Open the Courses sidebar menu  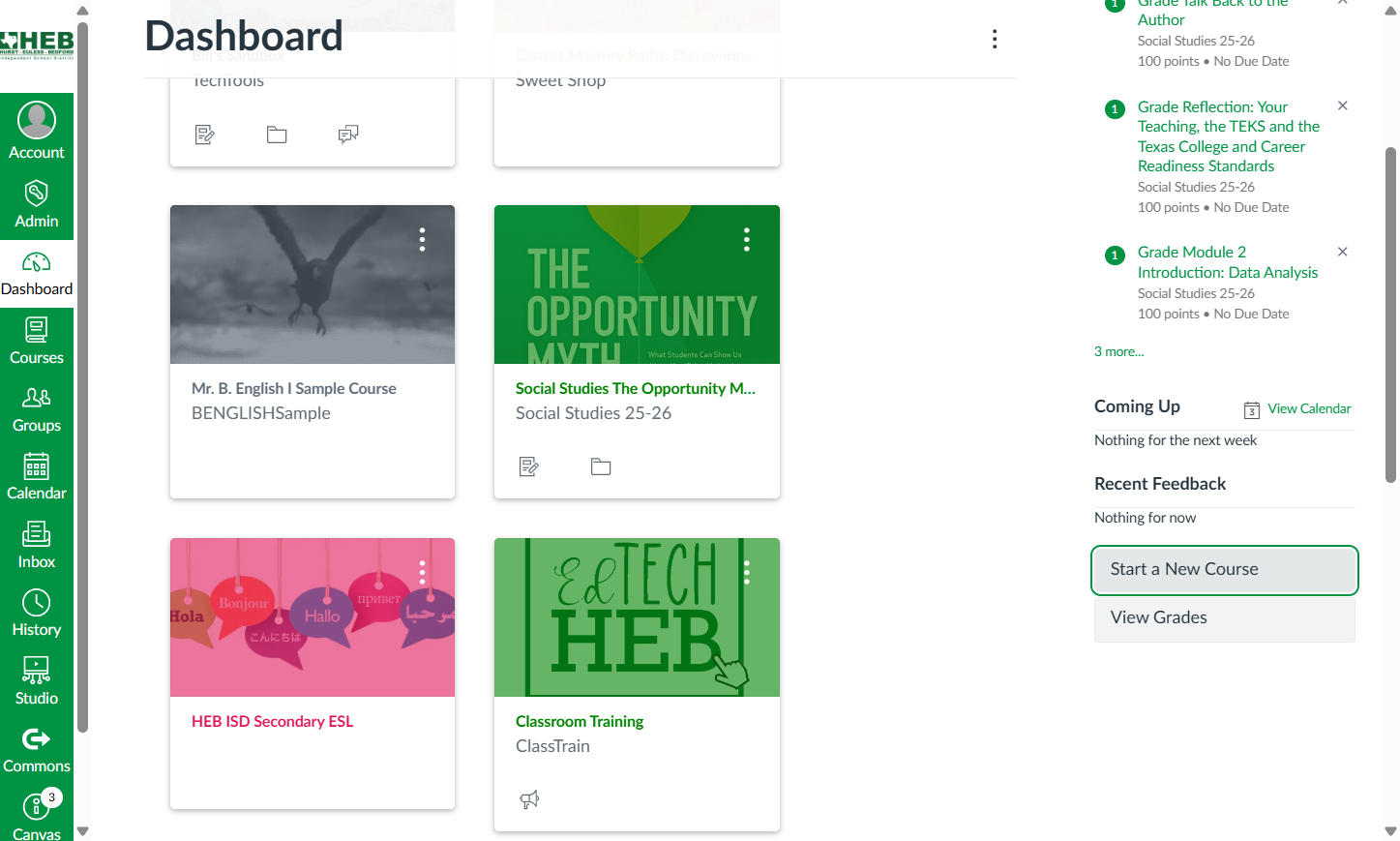[37, 342]
